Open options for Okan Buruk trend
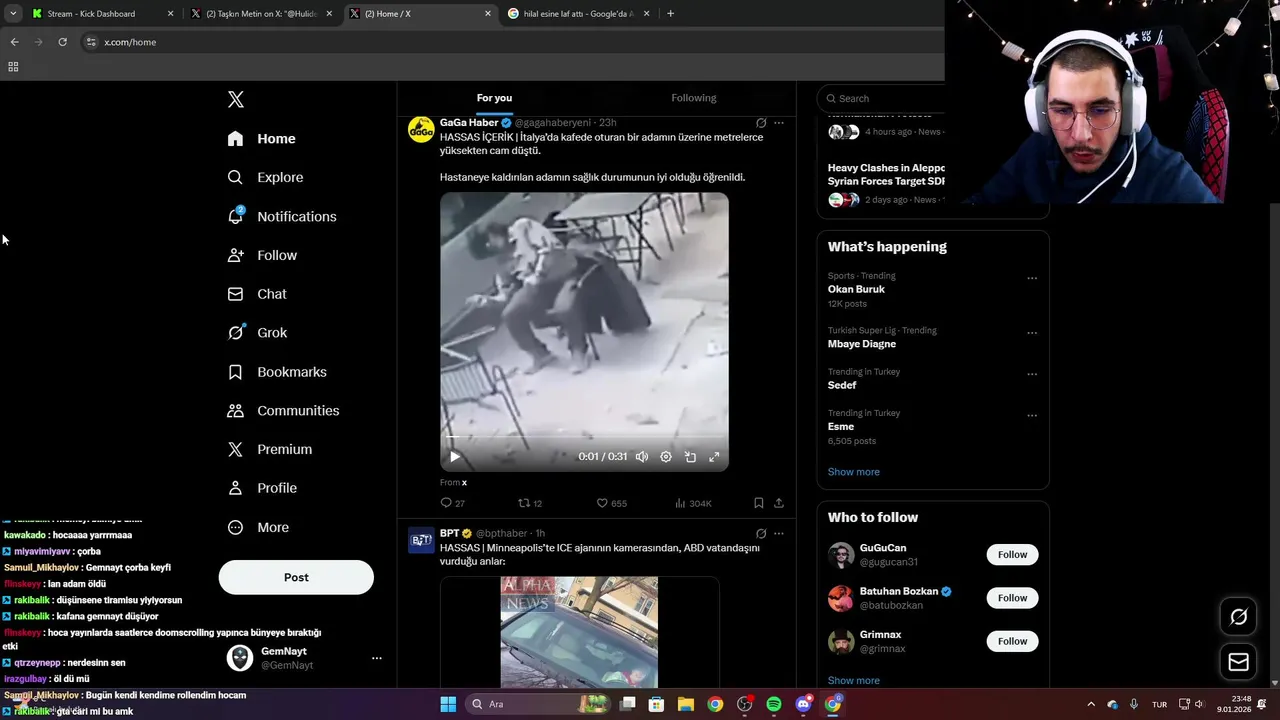Screen dimensions: 1280x720 tap(1032, 279)
